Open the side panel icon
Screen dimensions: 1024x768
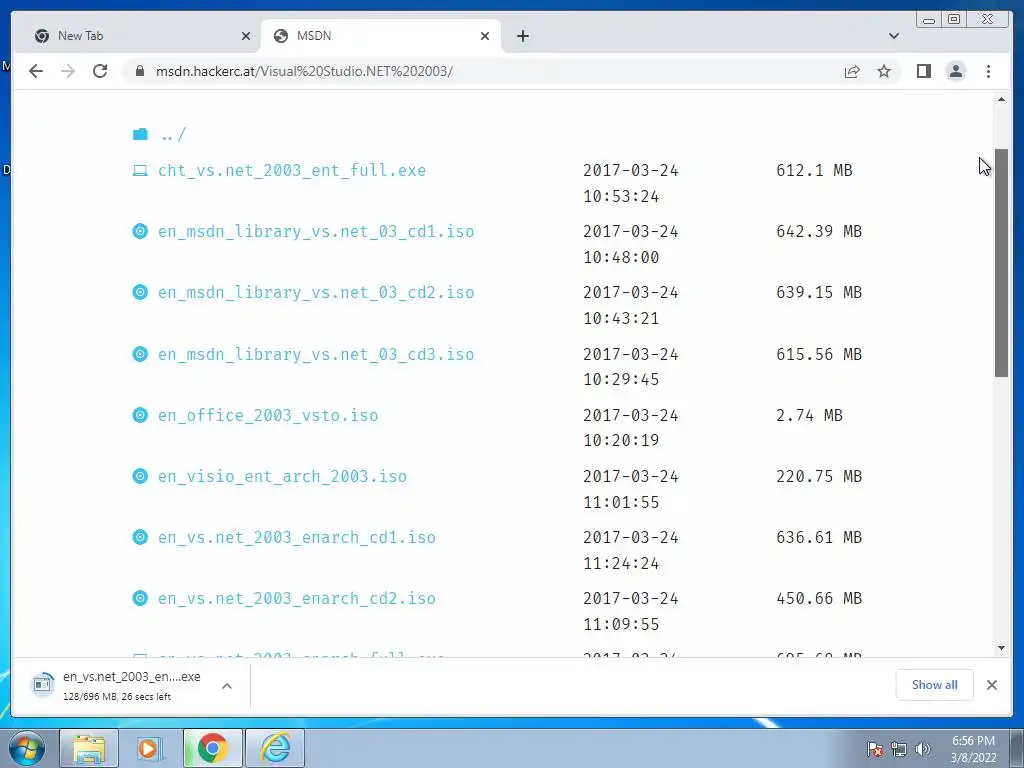923,71
